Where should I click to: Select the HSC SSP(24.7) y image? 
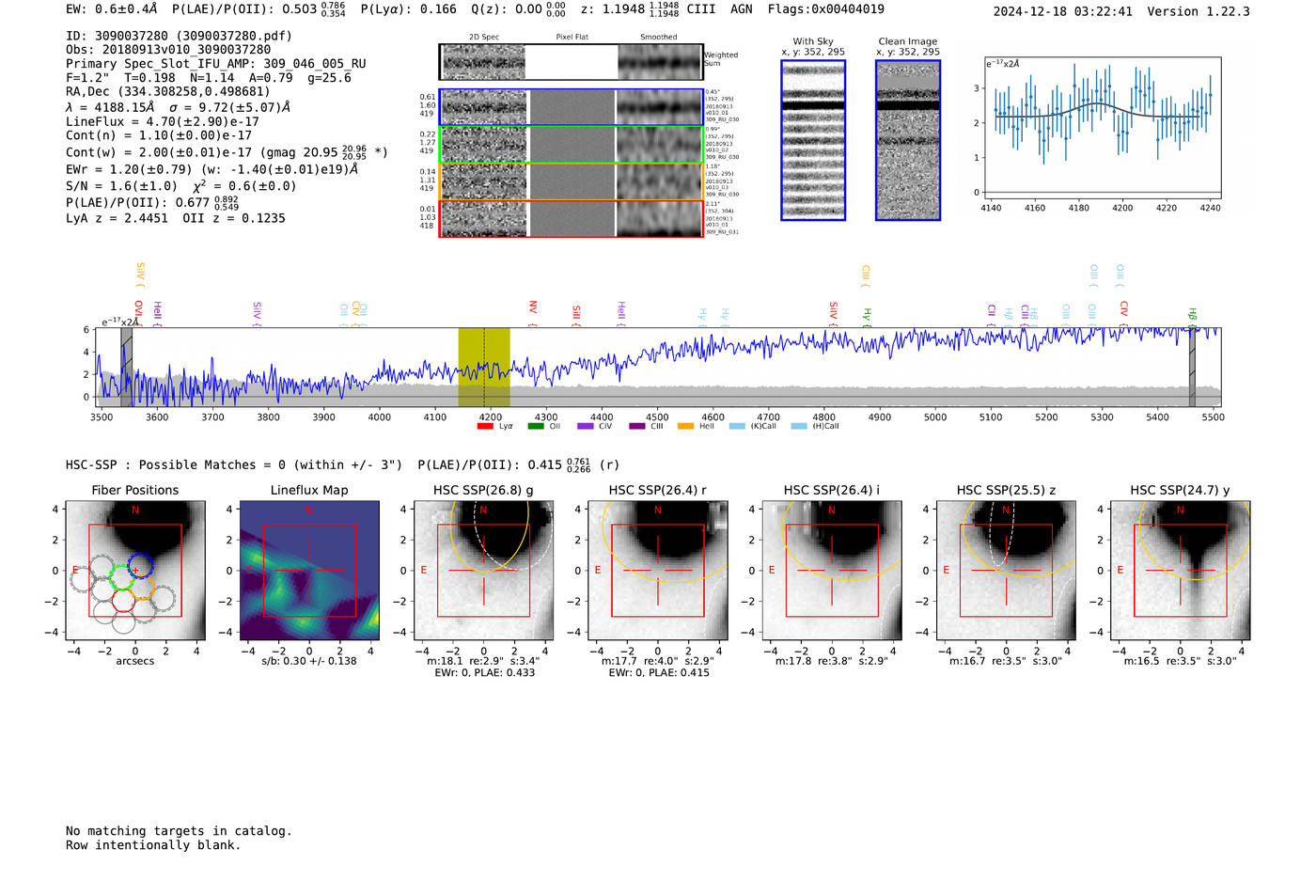[x=1181, y=571]
